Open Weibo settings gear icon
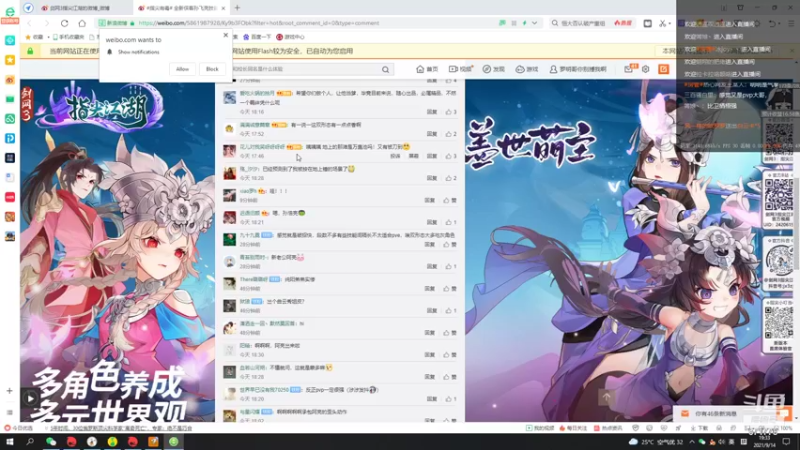This screenshot has height=450, width=800. pyautogui.click(x=645, y=69)
